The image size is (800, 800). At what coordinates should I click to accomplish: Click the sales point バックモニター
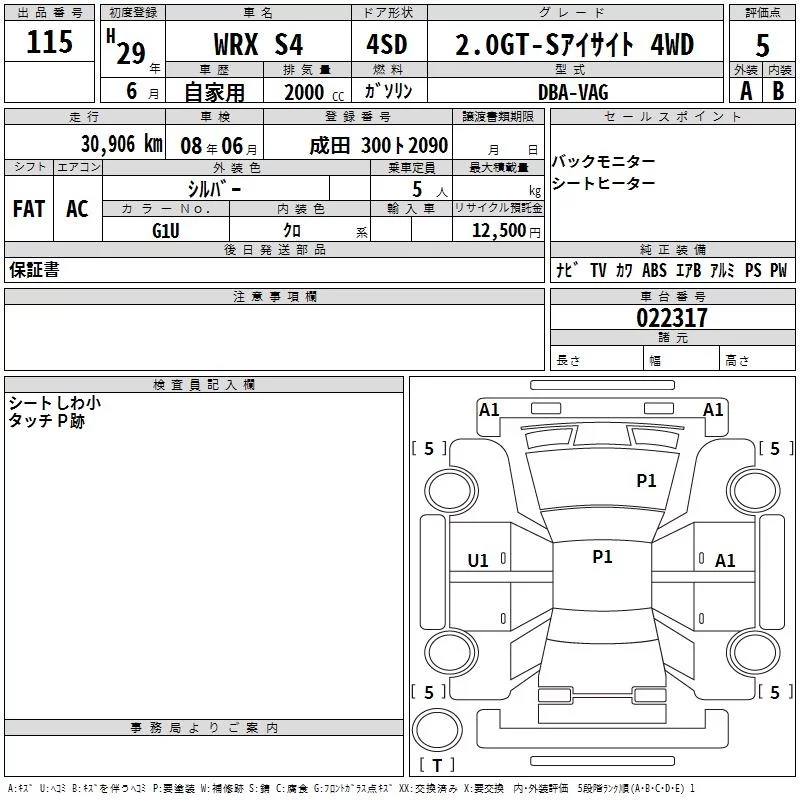tap(603, 162)
